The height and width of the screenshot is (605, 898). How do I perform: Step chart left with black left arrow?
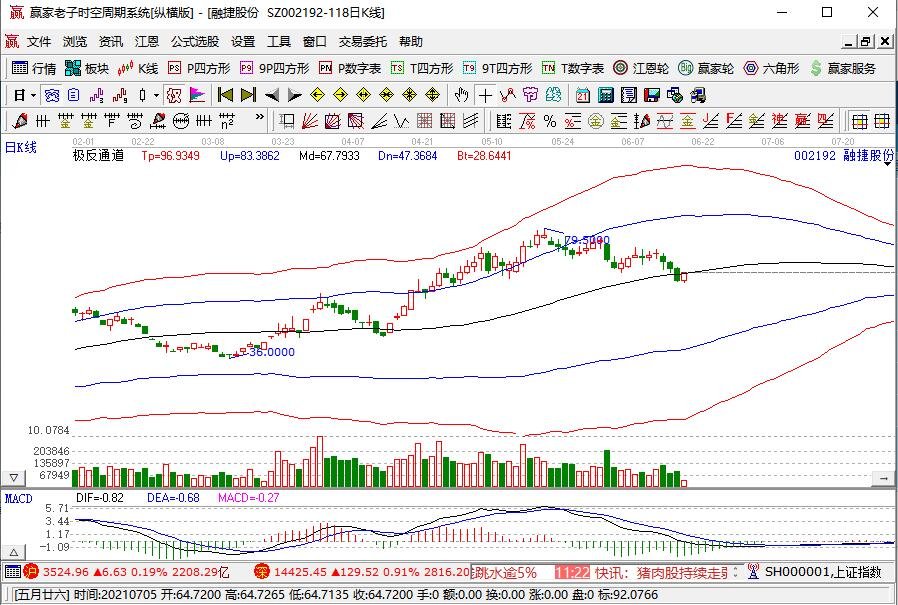point(271,95)
